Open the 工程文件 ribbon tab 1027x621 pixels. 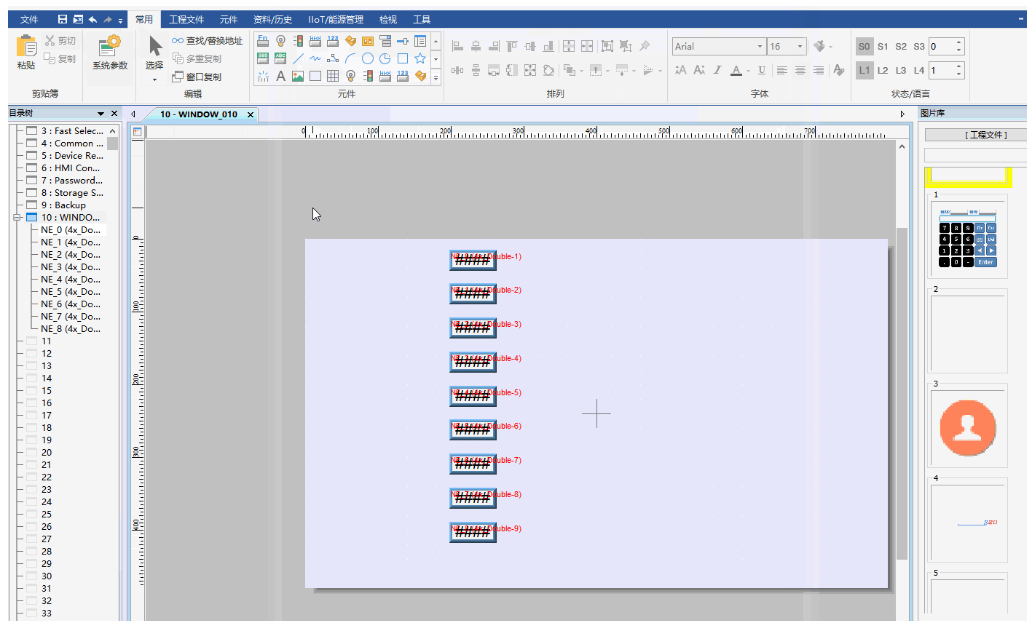pos(186,19)
